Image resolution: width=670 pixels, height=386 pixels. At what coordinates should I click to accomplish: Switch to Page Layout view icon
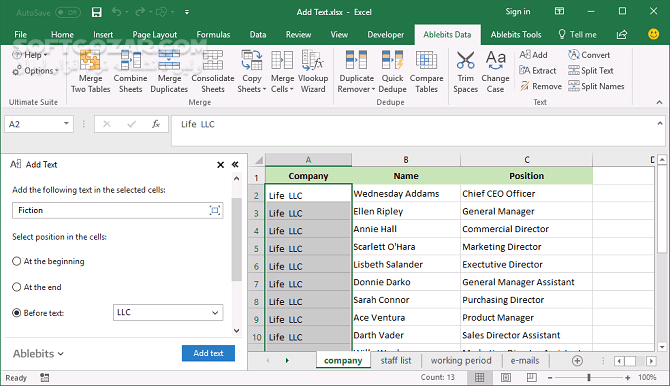coord(505,377)
